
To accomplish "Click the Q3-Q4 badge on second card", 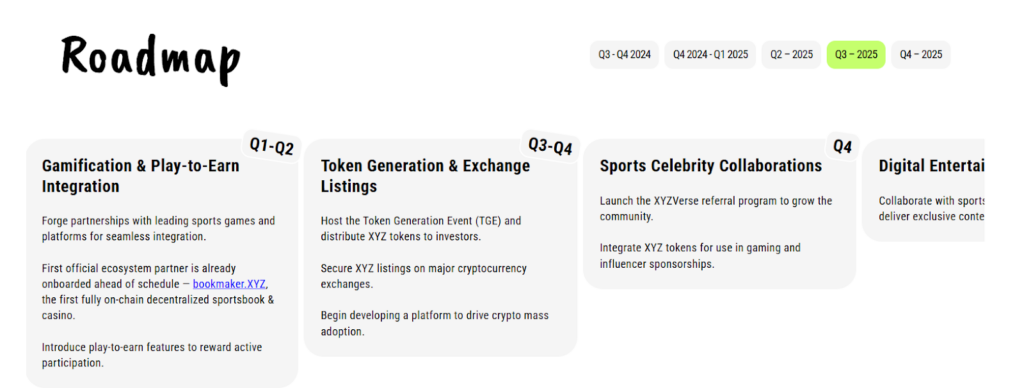I will pyautogui.click(x=551, y=145).
